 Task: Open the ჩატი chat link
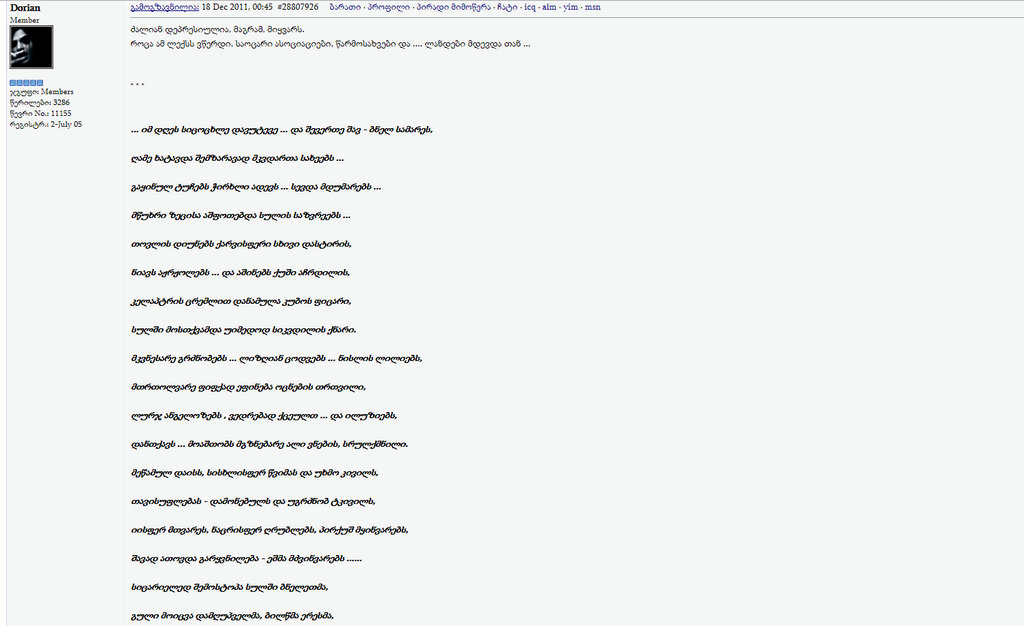tap(507, 7)
